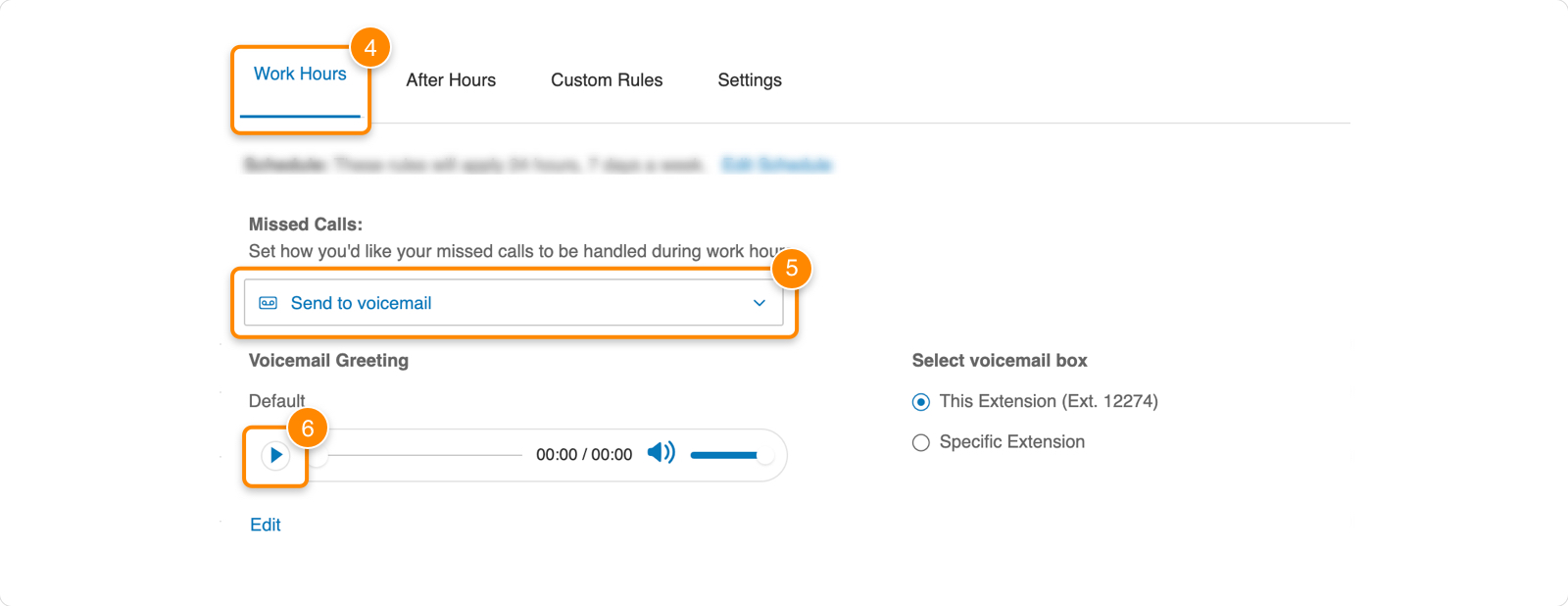The height and width of the screenshot is (606, 1568).
Task: Go to the Settings tab
Action: coord(749,79)
